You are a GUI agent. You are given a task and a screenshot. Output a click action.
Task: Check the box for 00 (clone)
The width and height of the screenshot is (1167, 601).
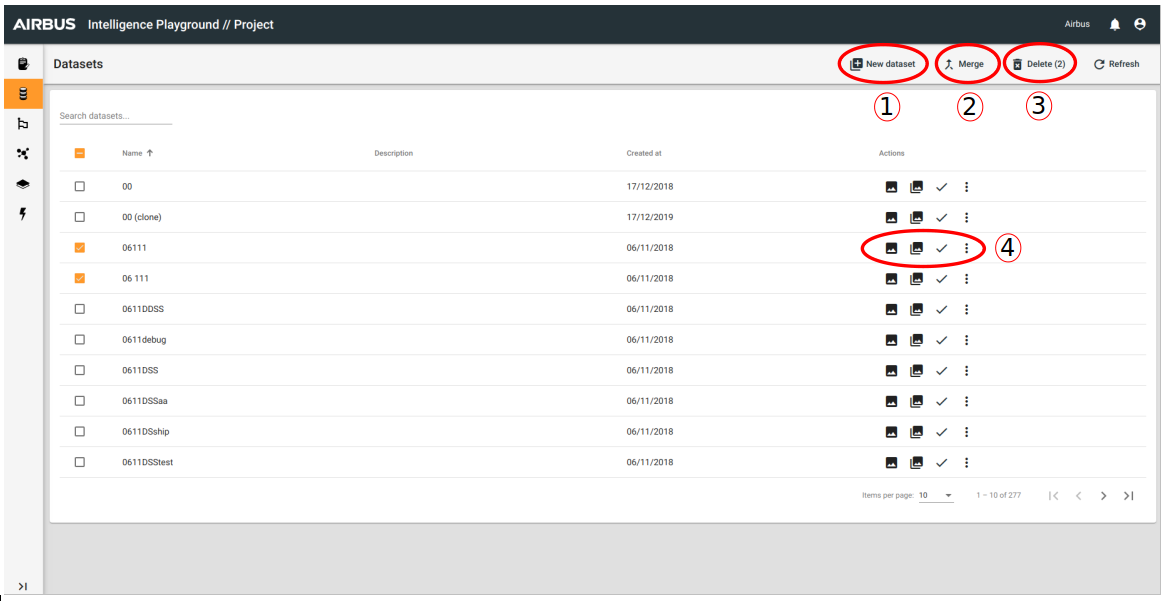pyautogui.click(x=80, y=217)
